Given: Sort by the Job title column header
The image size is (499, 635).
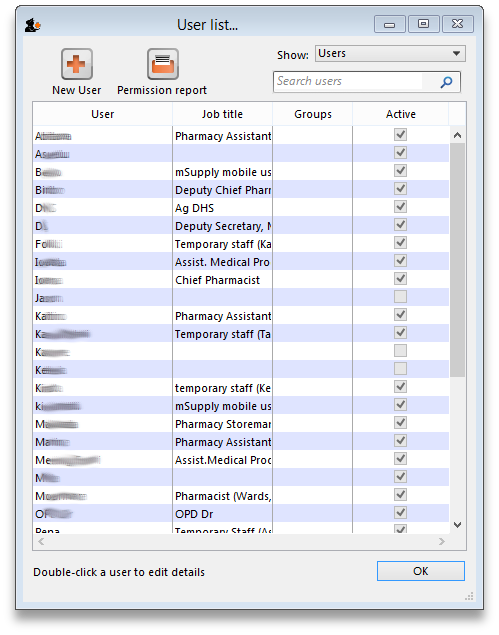Looking at the screenshot, I should point(222,114).
